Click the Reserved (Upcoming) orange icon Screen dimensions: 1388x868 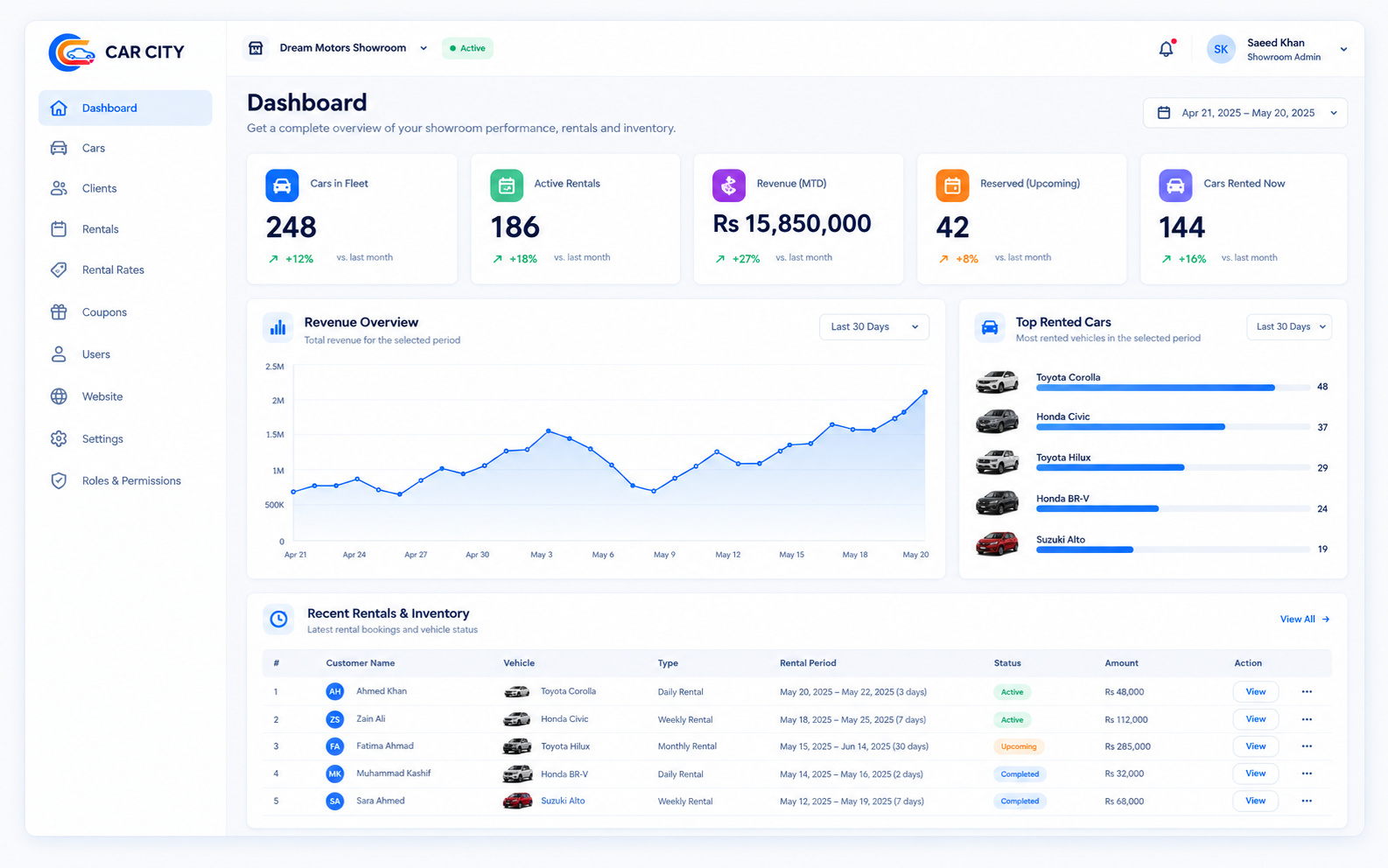tap(952, 185)
